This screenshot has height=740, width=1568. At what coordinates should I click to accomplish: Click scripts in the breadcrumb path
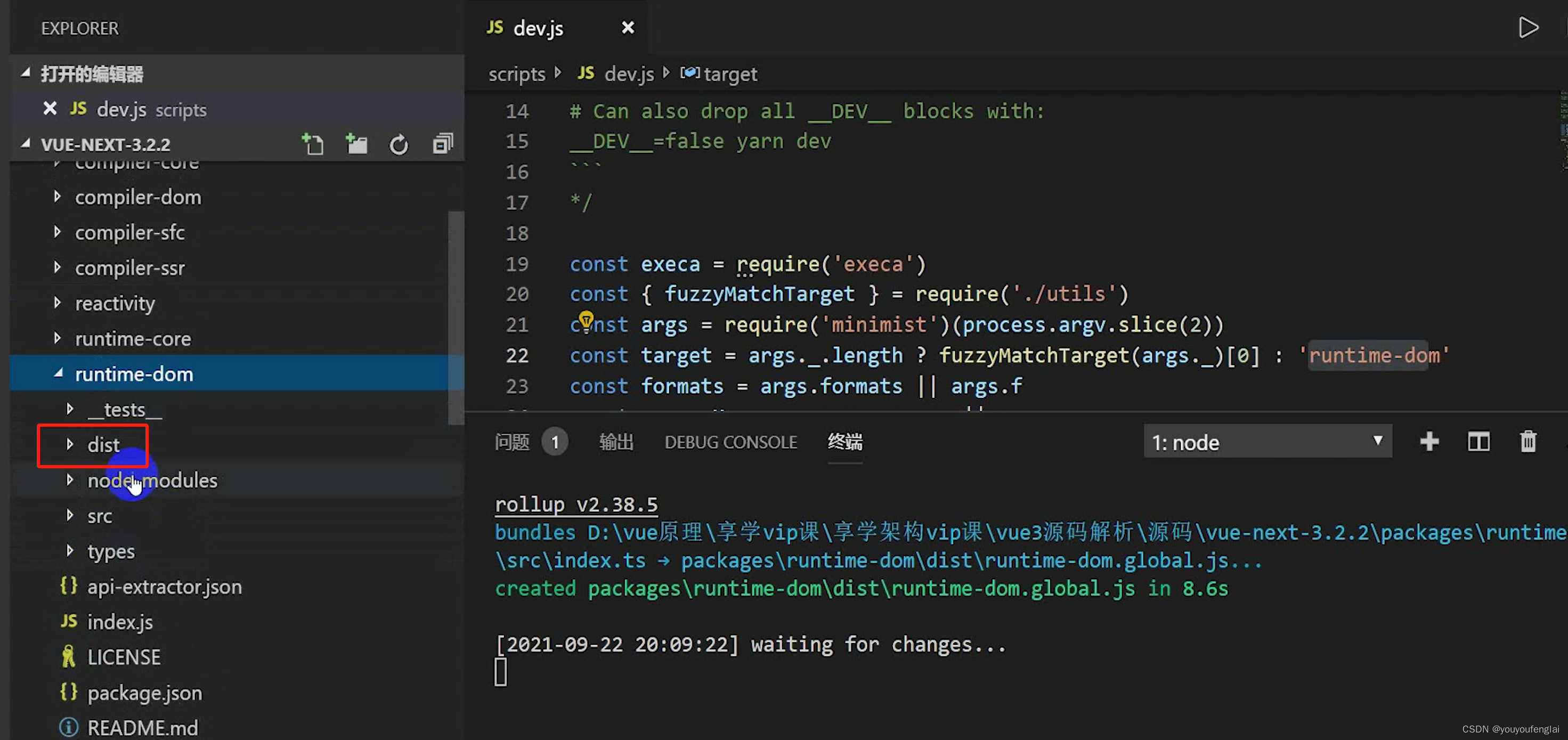point(516,74)
